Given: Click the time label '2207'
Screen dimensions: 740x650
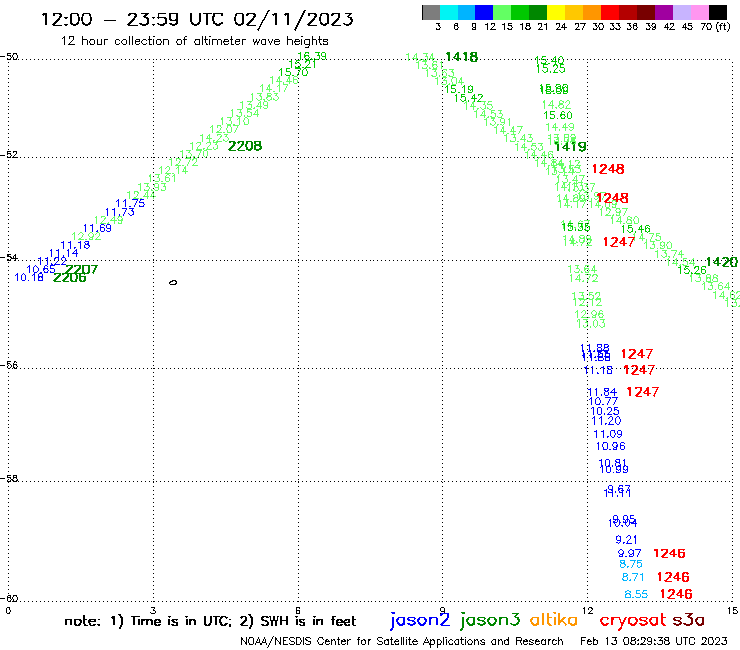Looking at the screenshot, I should pyautogui.click(x=81, y=269).
